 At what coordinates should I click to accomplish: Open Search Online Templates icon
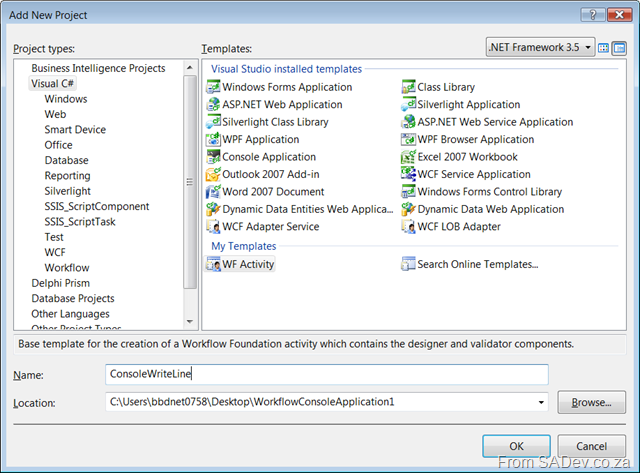[408, 264]
